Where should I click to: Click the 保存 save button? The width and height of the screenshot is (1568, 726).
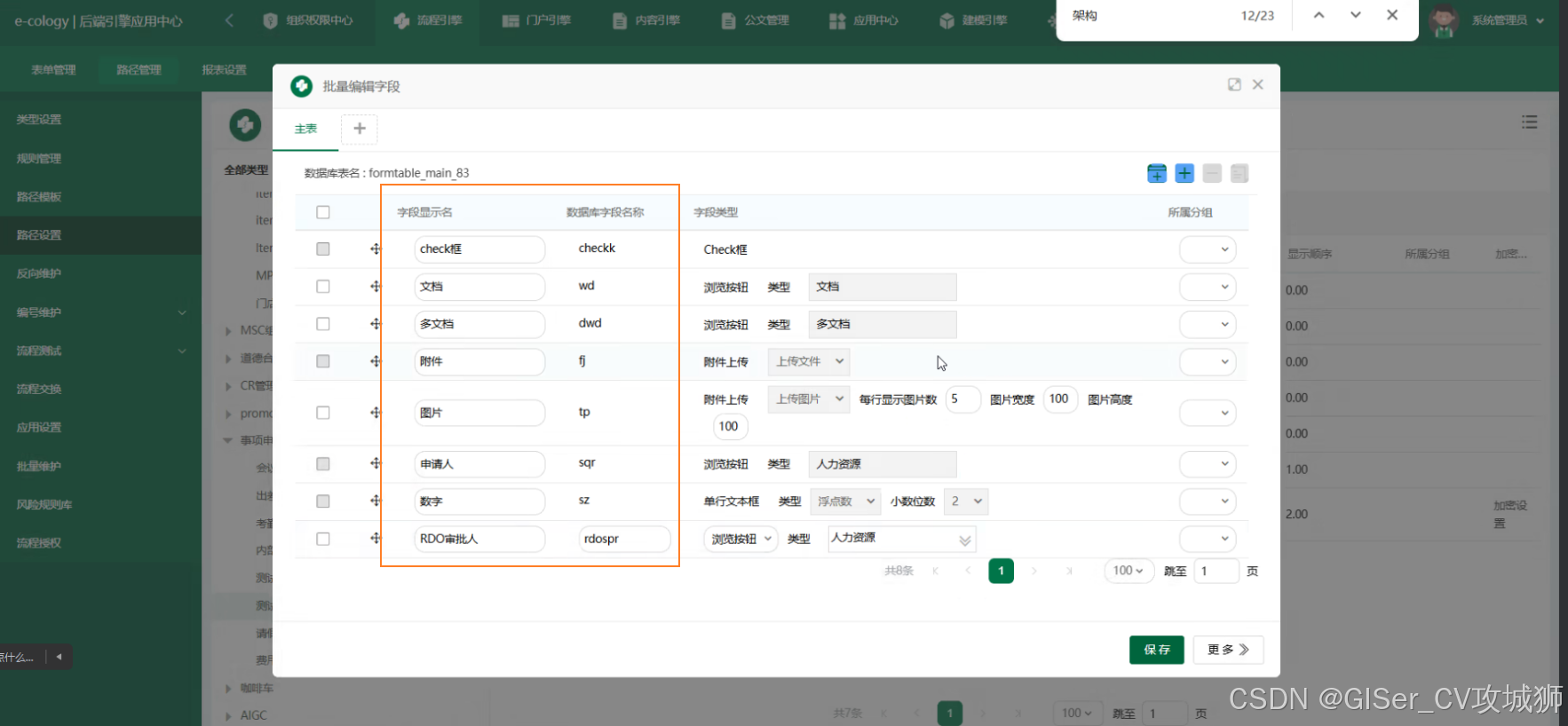tap(1157, 650)
